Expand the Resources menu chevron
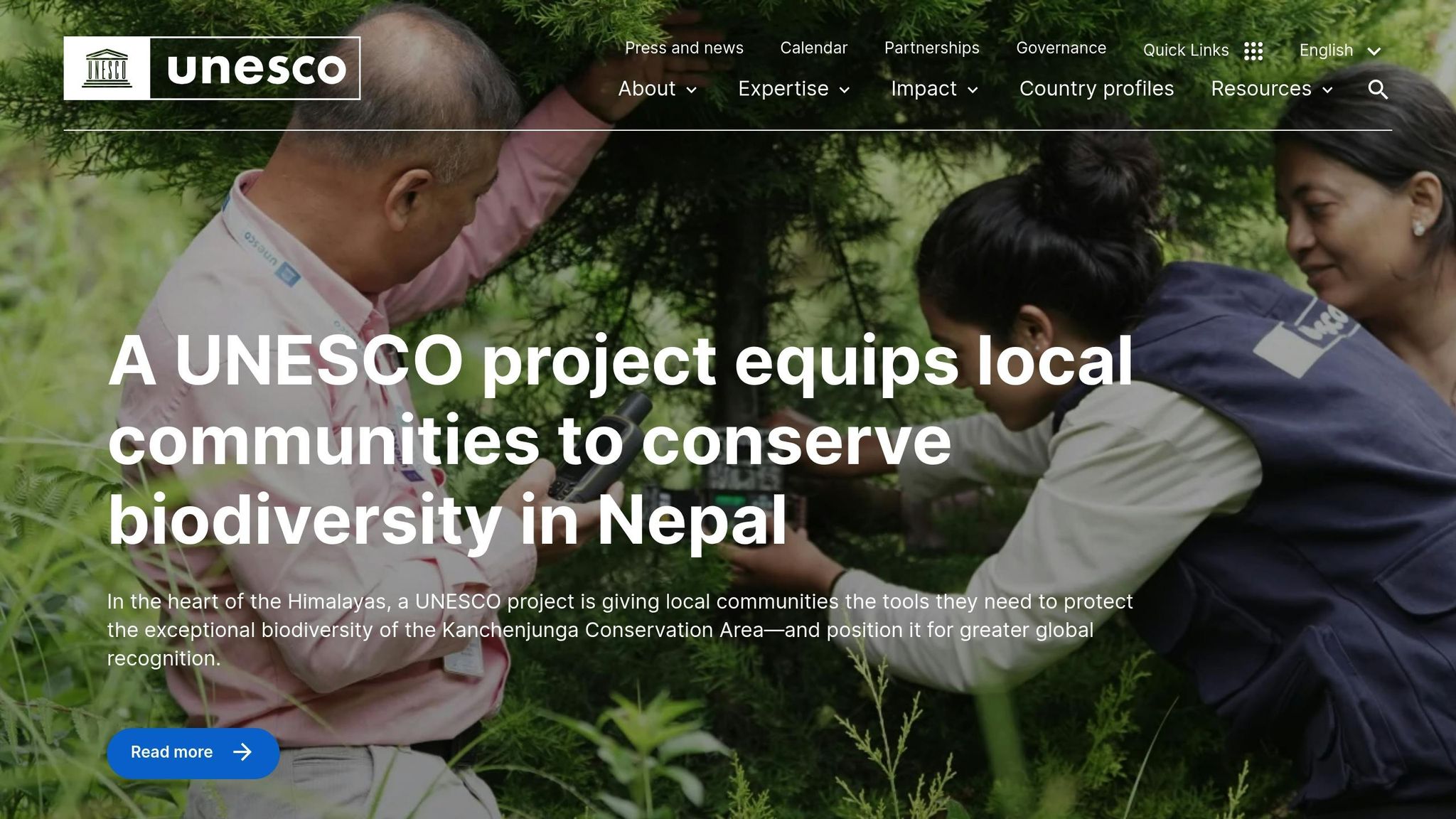The image size is (1456, 819). pos(1327,90)
